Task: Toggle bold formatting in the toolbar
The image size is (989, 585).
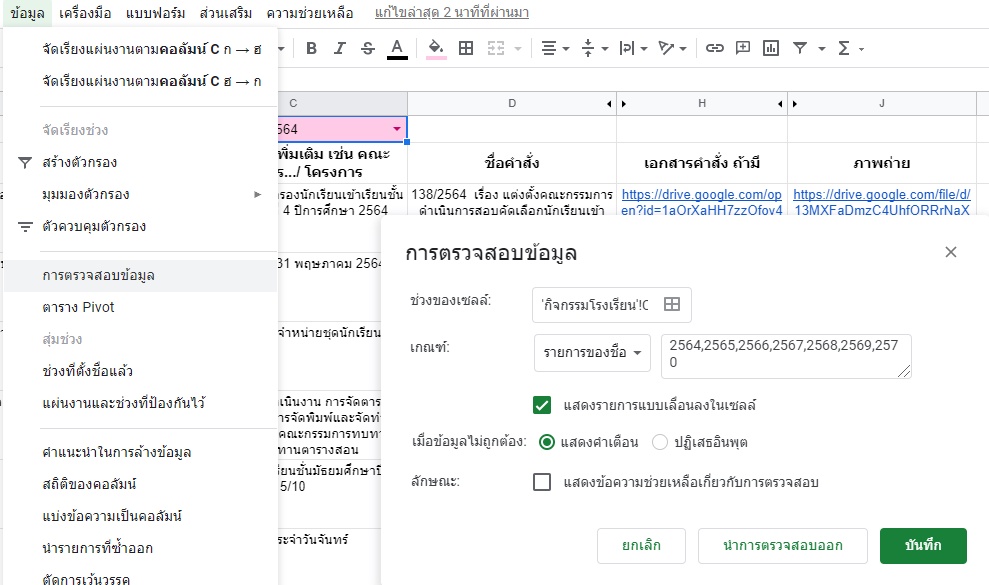Action: click(311, 48)
